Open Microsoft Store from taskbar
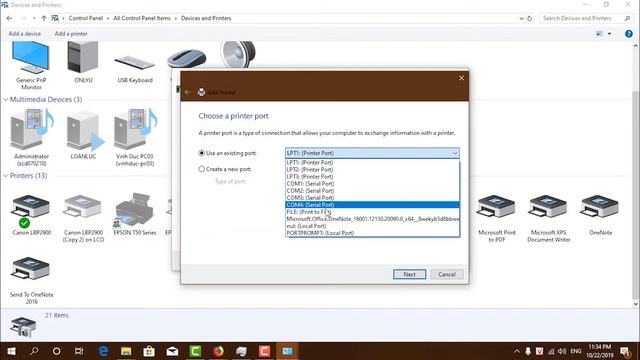 coord(149,351)
